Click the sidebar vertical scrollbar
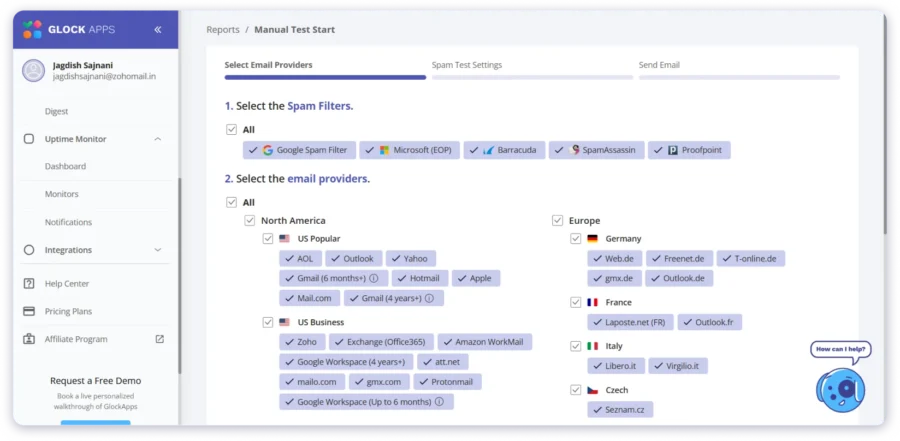900x441 pixels. [180, 276]
